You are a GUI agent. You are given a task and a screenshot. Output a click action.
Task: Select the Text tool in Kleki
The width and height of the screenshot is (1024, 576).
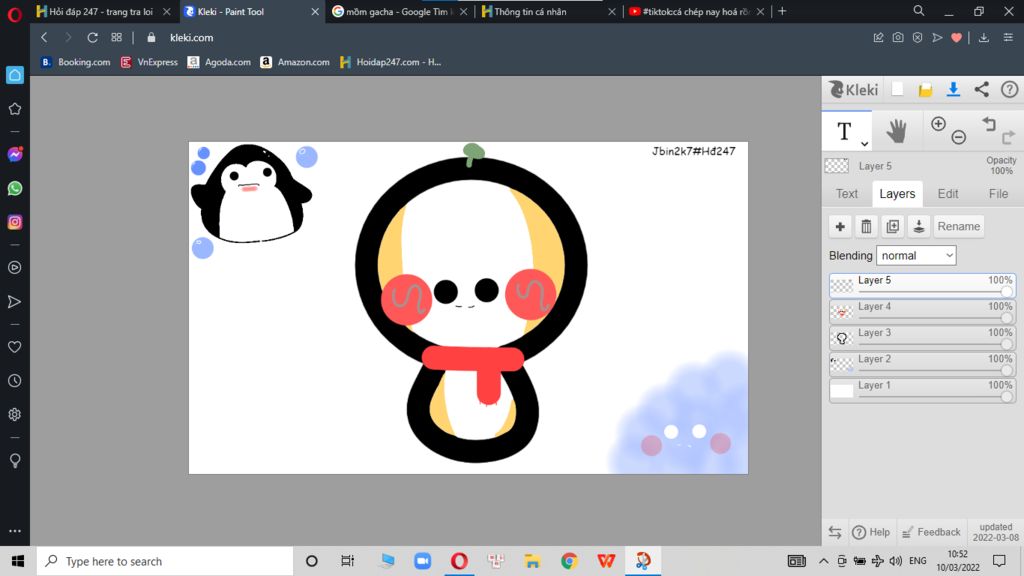coord(844,131)
